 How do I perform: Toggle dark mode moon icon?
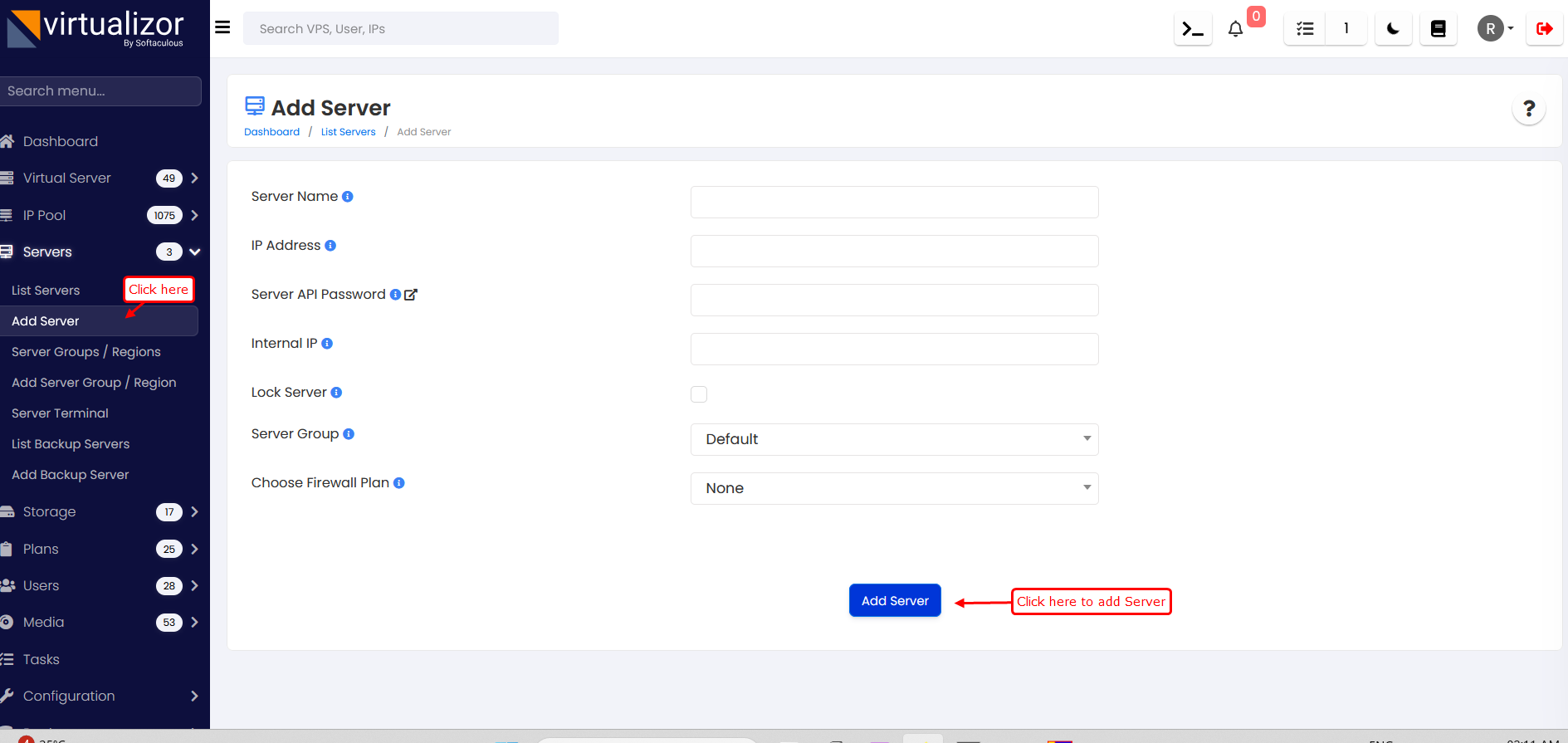1393,29
